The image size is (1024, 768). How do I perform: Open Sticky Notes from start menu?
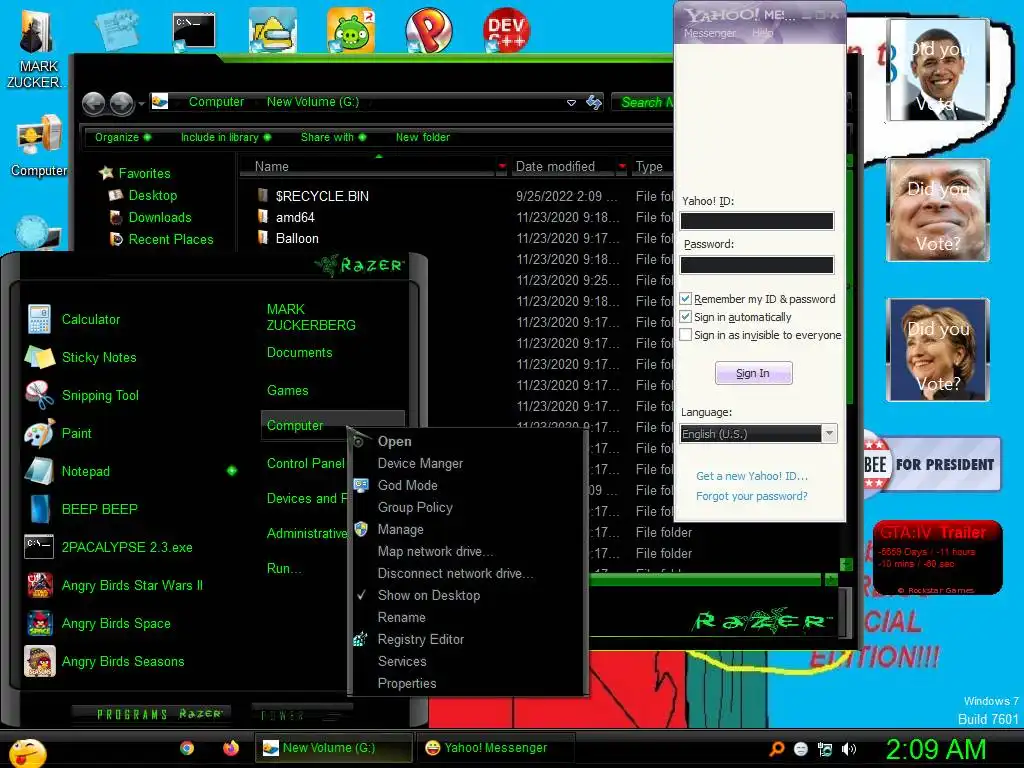(x=81, y=357)
